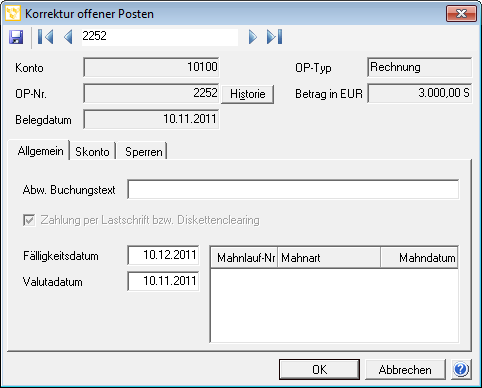
Task: Switch to the Allgemein tab
Action: 40,151
